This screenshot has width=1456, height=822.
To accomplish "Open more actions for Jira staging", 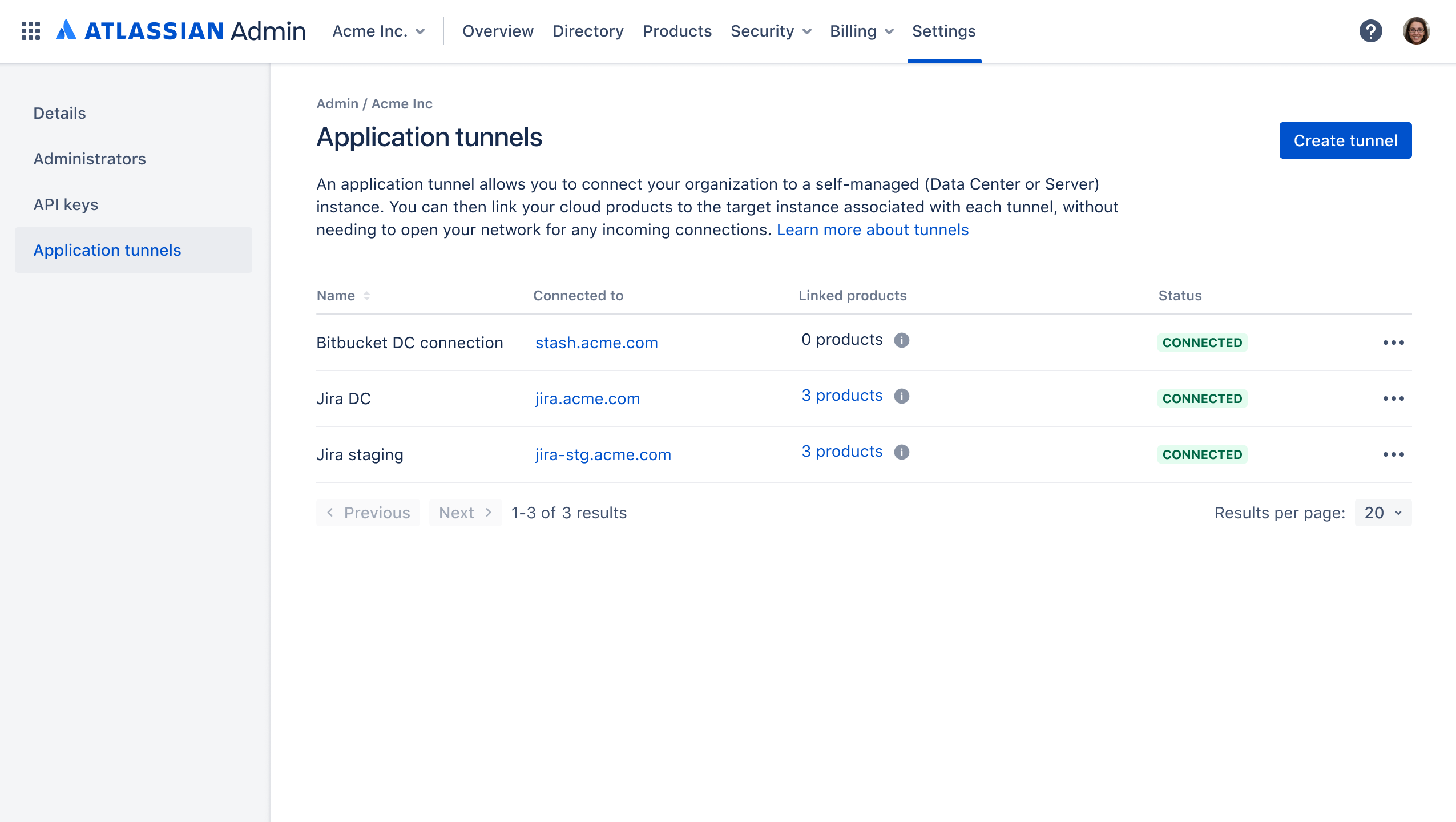I will tap(1393, 454).
